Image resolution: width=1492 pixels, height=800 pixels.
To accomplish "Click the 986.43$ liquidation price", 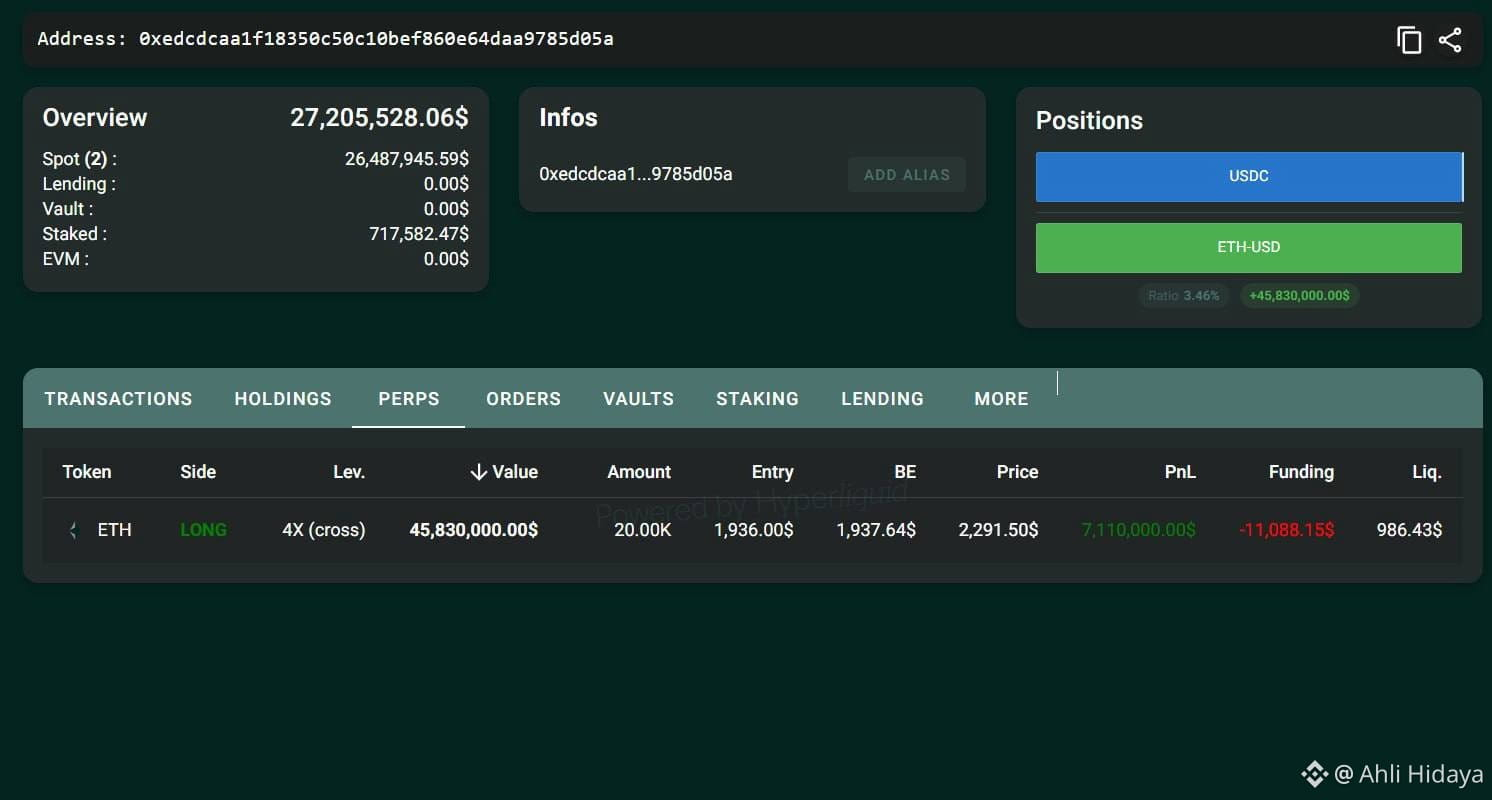I will point(1409,530).
